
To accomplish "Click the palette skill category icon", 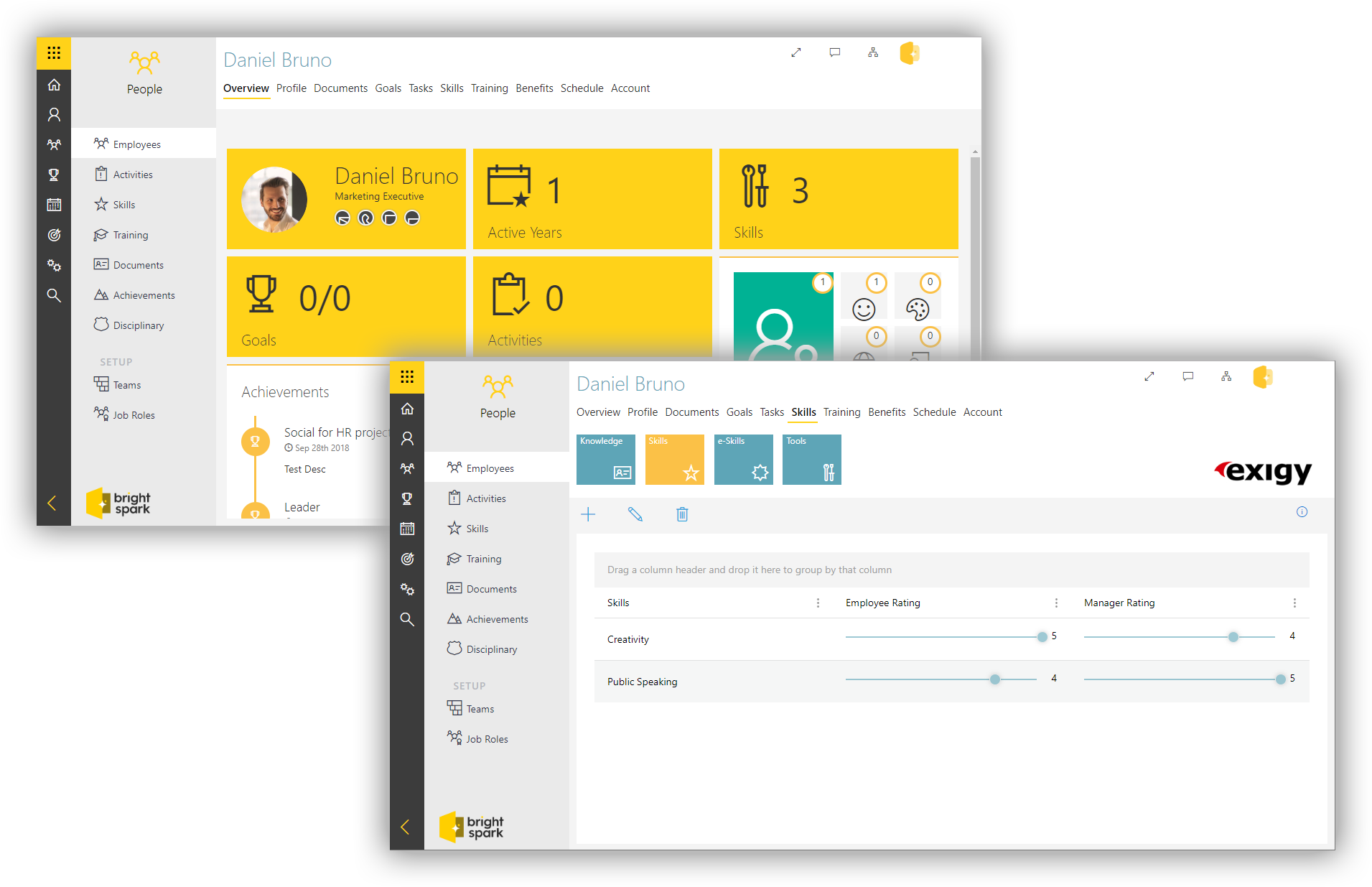I will 918,309.
